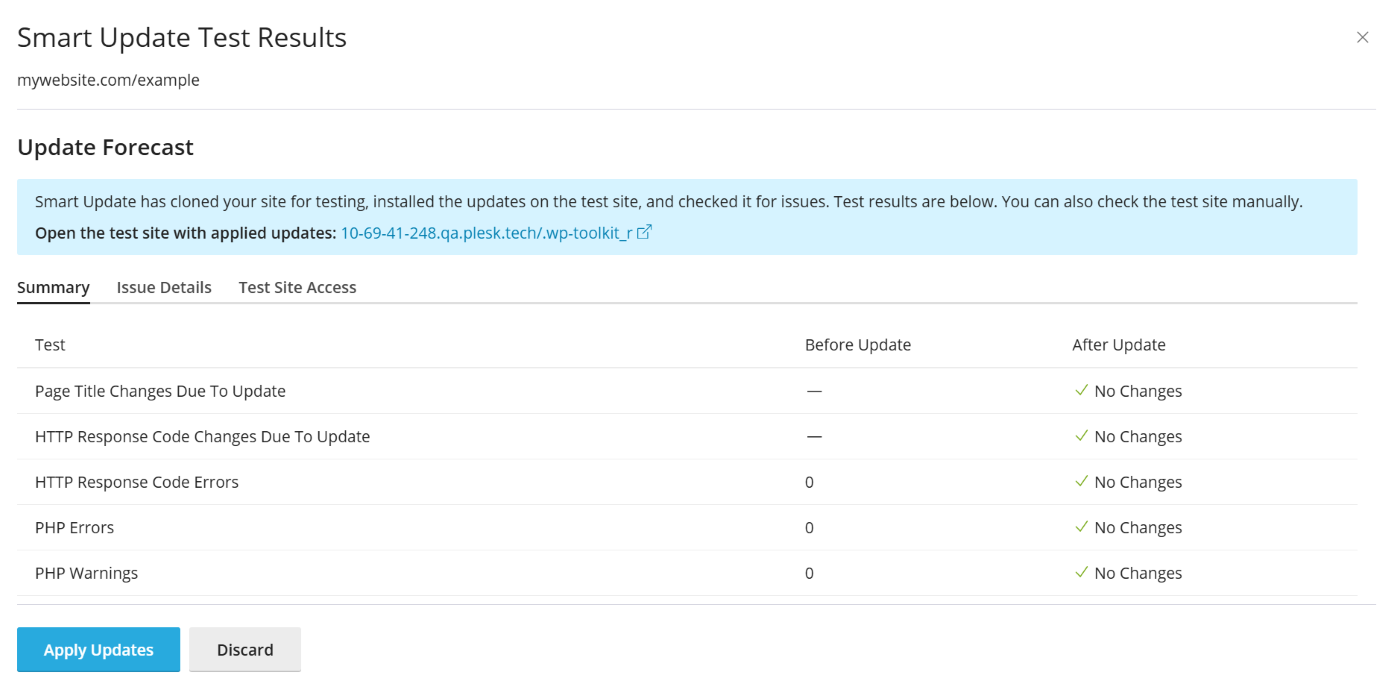
Task: Open the Issue Details tab
Action: point(164,288)
